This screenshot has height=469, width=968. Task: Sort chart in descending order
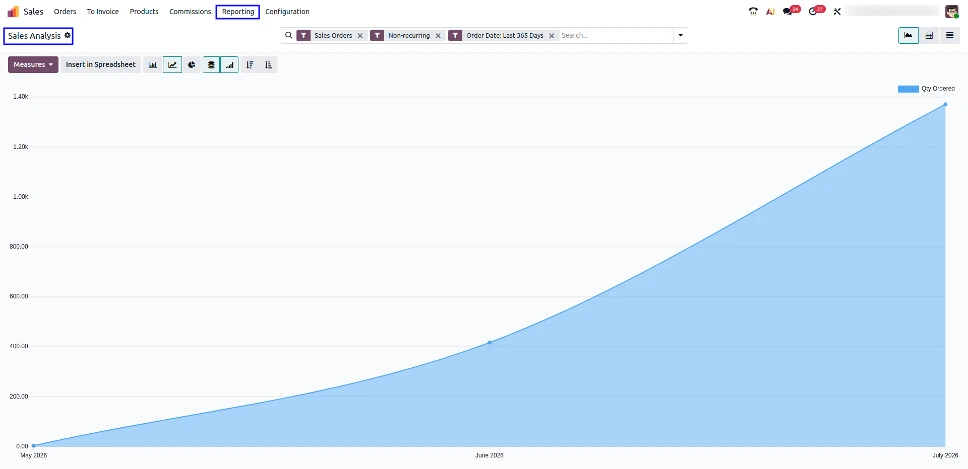click(249, 65)
